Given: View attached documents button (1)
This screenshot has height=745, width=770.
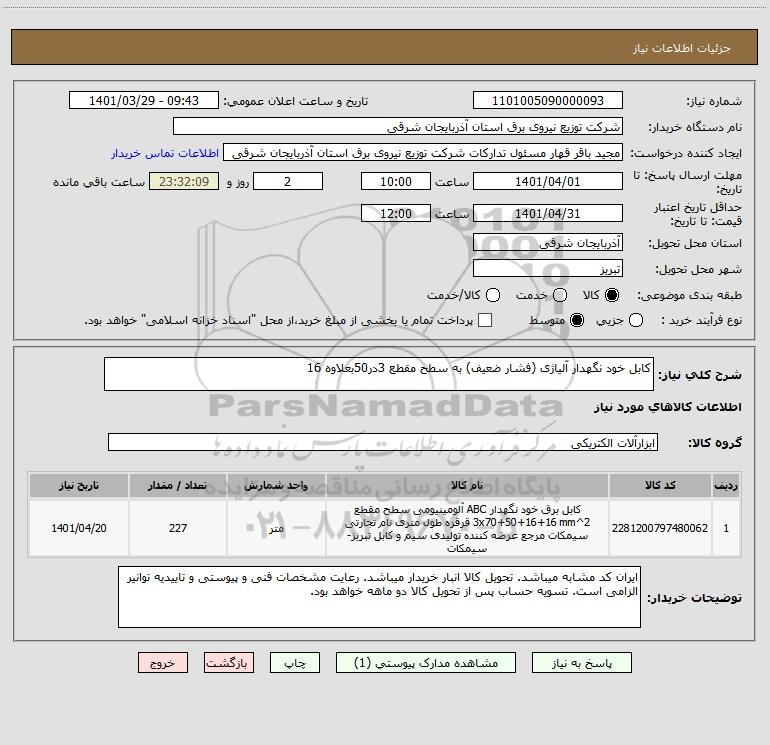Looking at the screenshot, I should (426, 663).
